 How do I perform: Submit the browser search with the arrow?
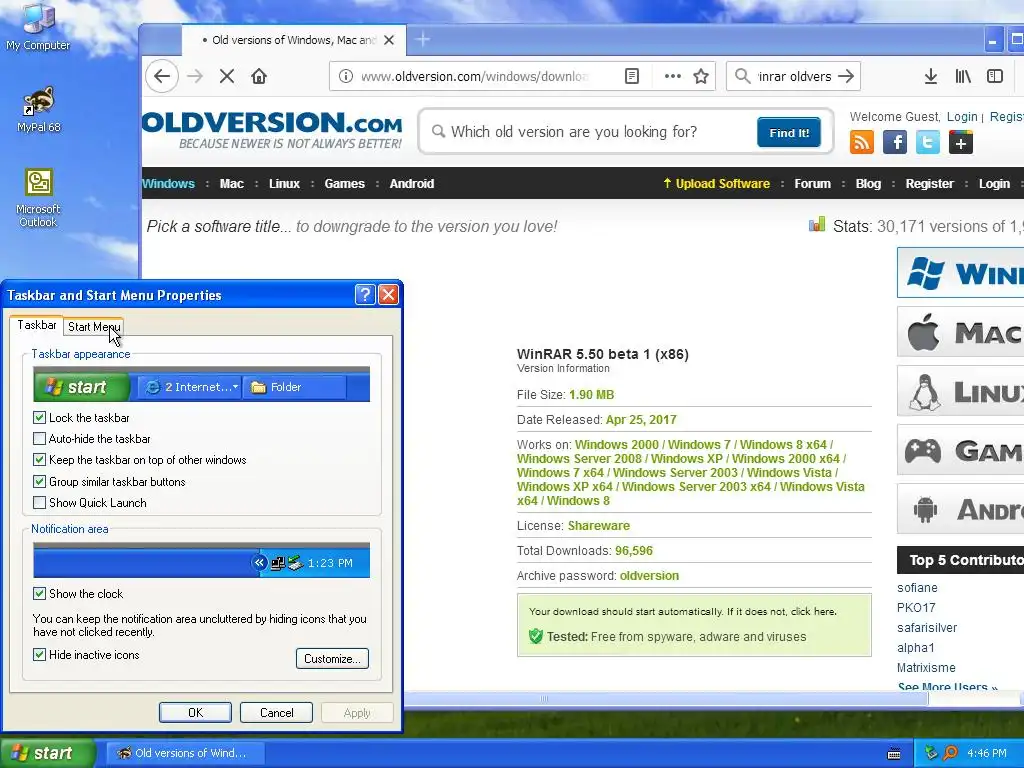tap(846, 76)
